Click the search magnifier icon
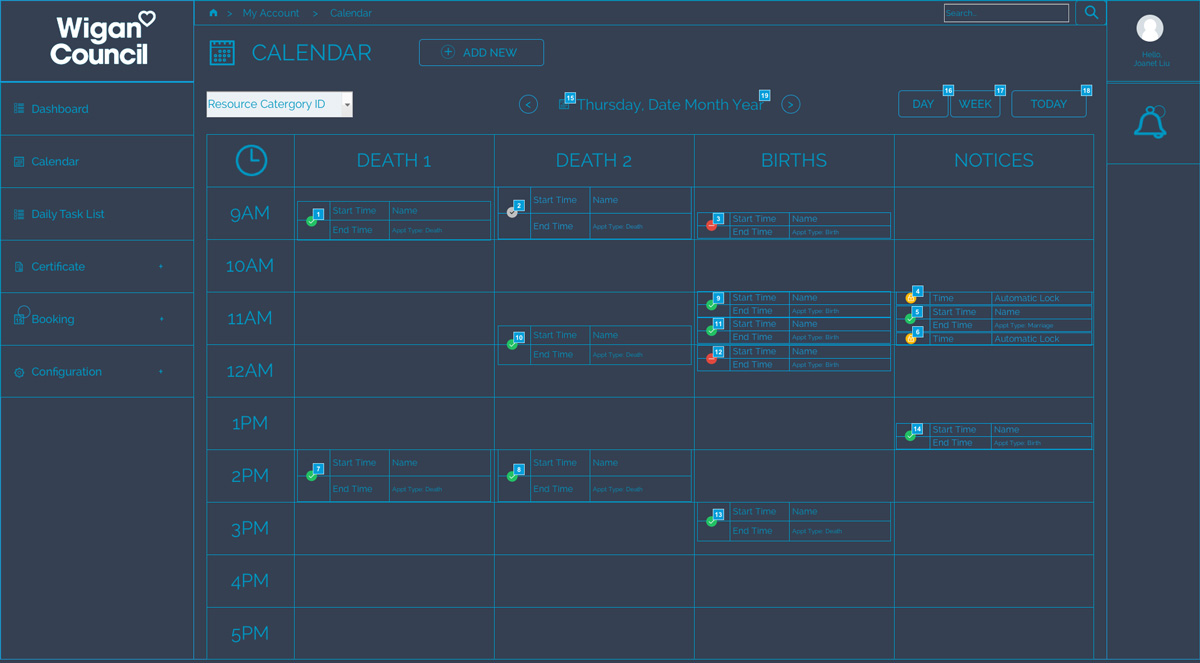This screenshot has height=663, width=1200. tap(1090, 13)
